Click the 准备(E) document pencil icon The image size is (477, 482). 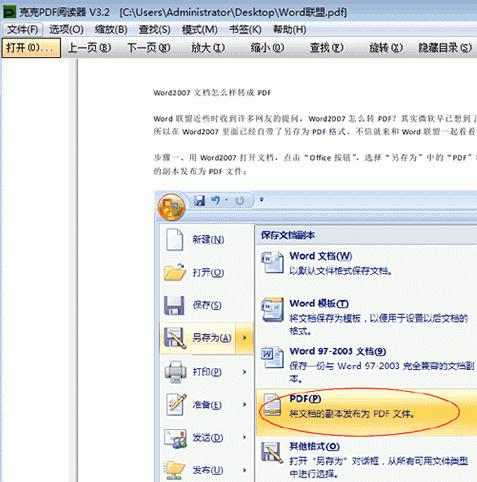tap(176, 404)
